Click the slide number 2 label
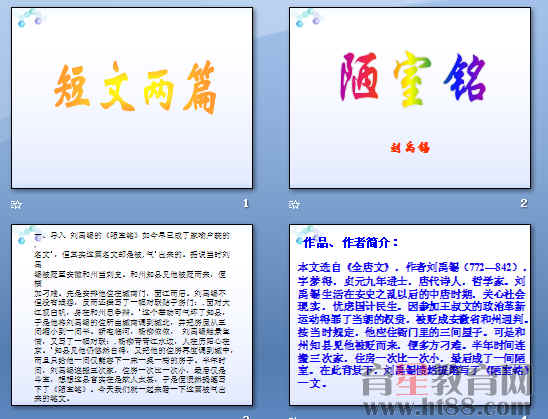Viewport: 548px width, 419px height. click(x=524, y=203)
